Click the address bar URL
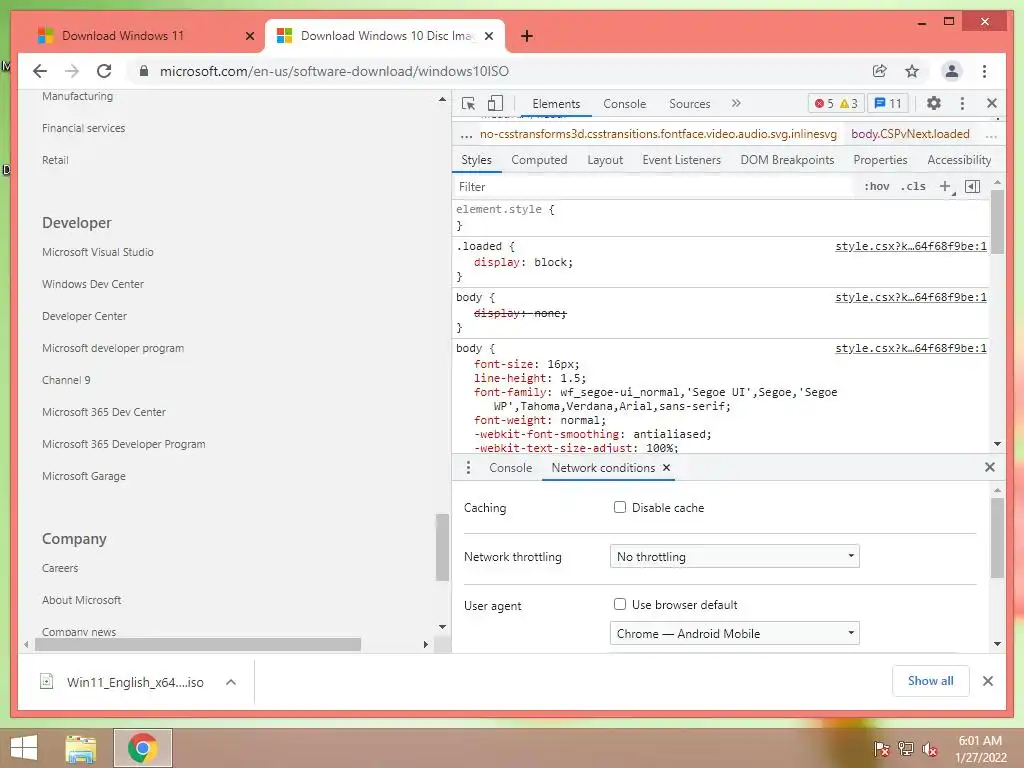 [334, 71]
